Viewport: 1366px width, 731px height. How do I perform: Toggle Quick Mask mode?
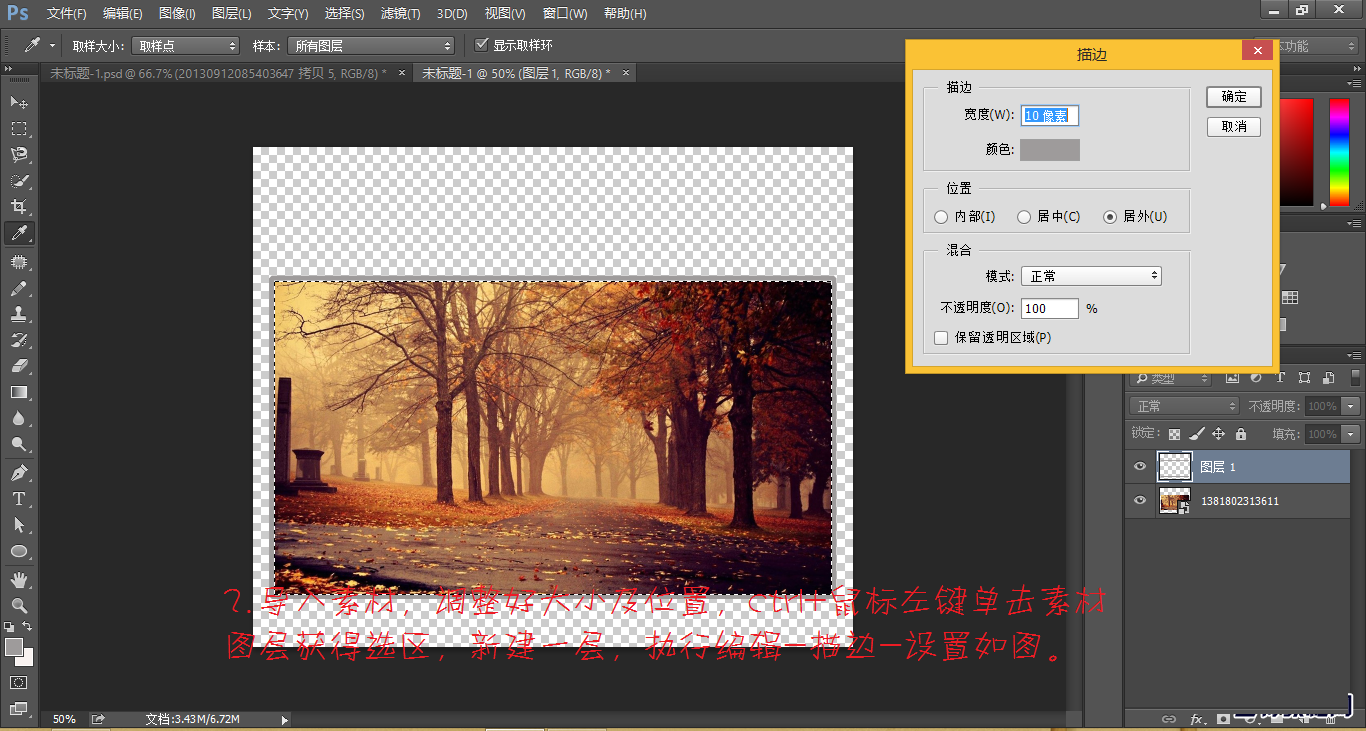point(19,682)
